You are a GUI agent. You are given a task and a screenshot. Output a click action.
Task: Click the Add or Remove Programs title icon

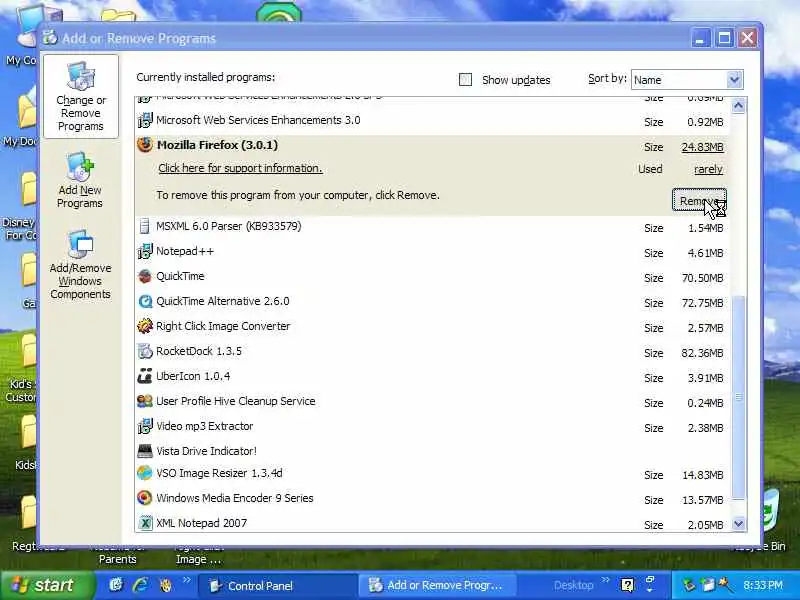[50, 38]
